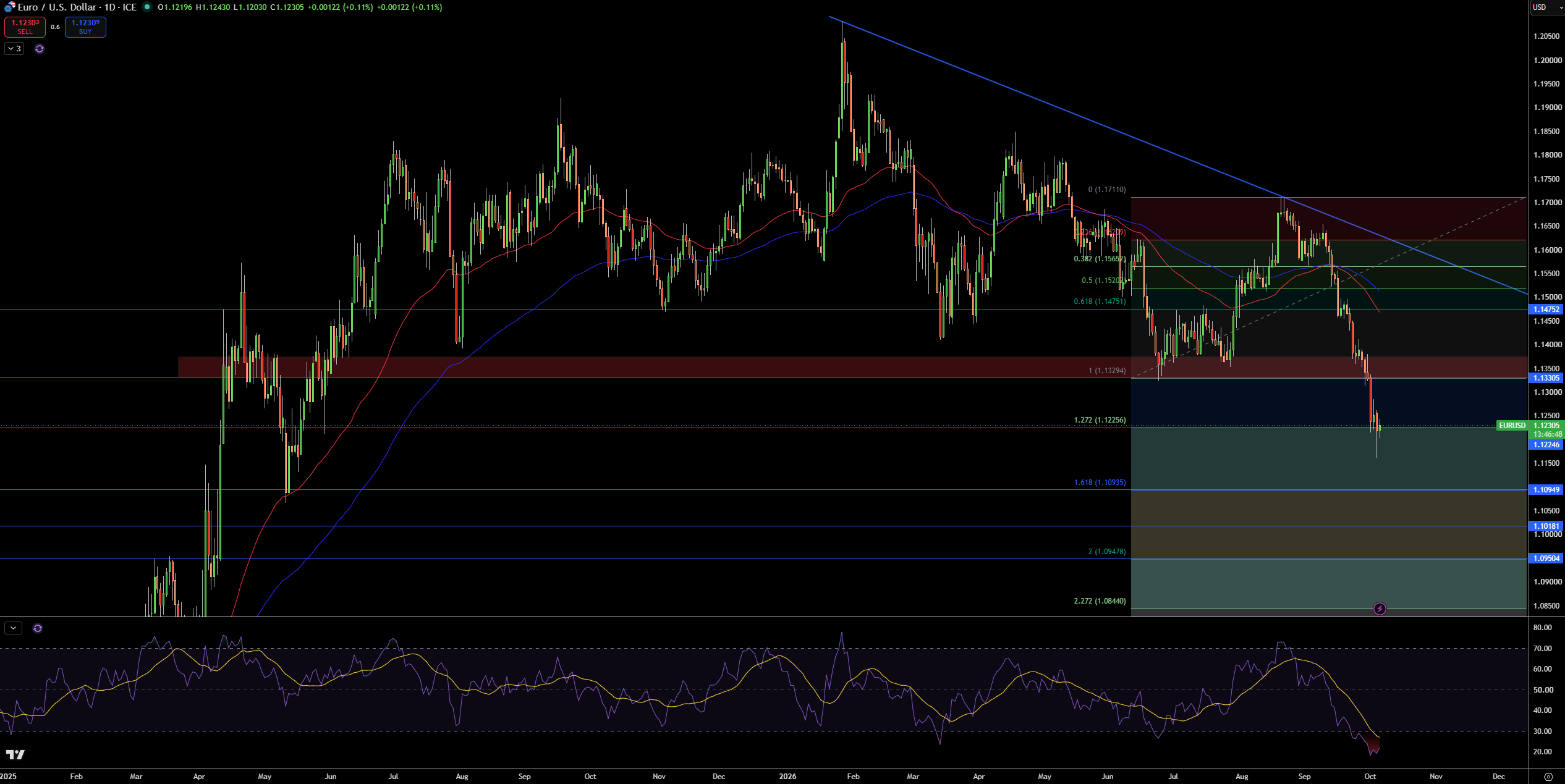Click the purple refresh icon beside the 3 legend toggle

tap(40, 49)
